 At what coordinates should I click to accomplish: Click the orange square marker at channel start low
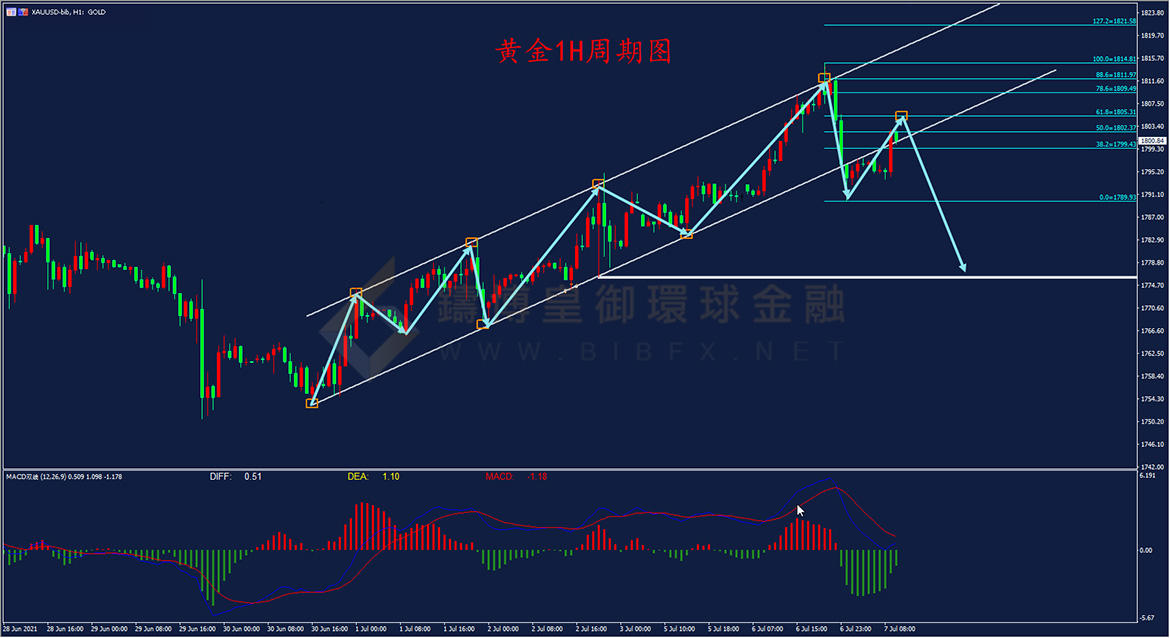312,403
